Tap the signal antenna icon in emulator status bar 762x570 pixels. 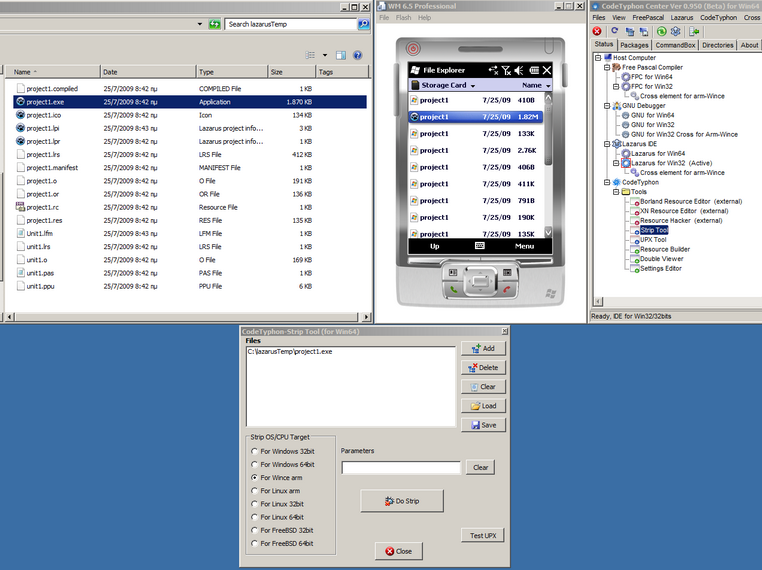point(506,70)
